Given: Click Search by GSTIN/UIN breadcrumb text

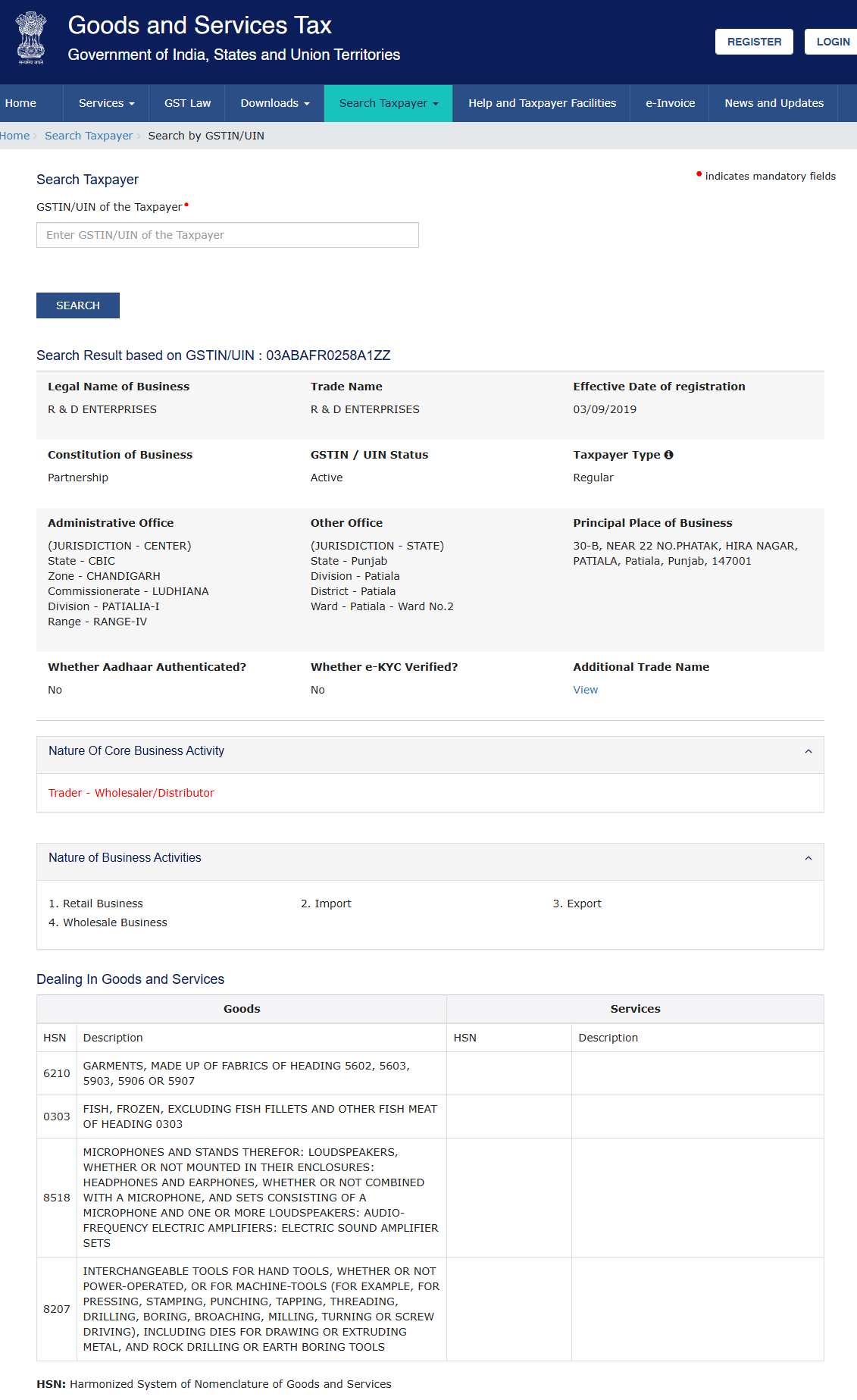Looking at the screenshot, I should point(206,136).
